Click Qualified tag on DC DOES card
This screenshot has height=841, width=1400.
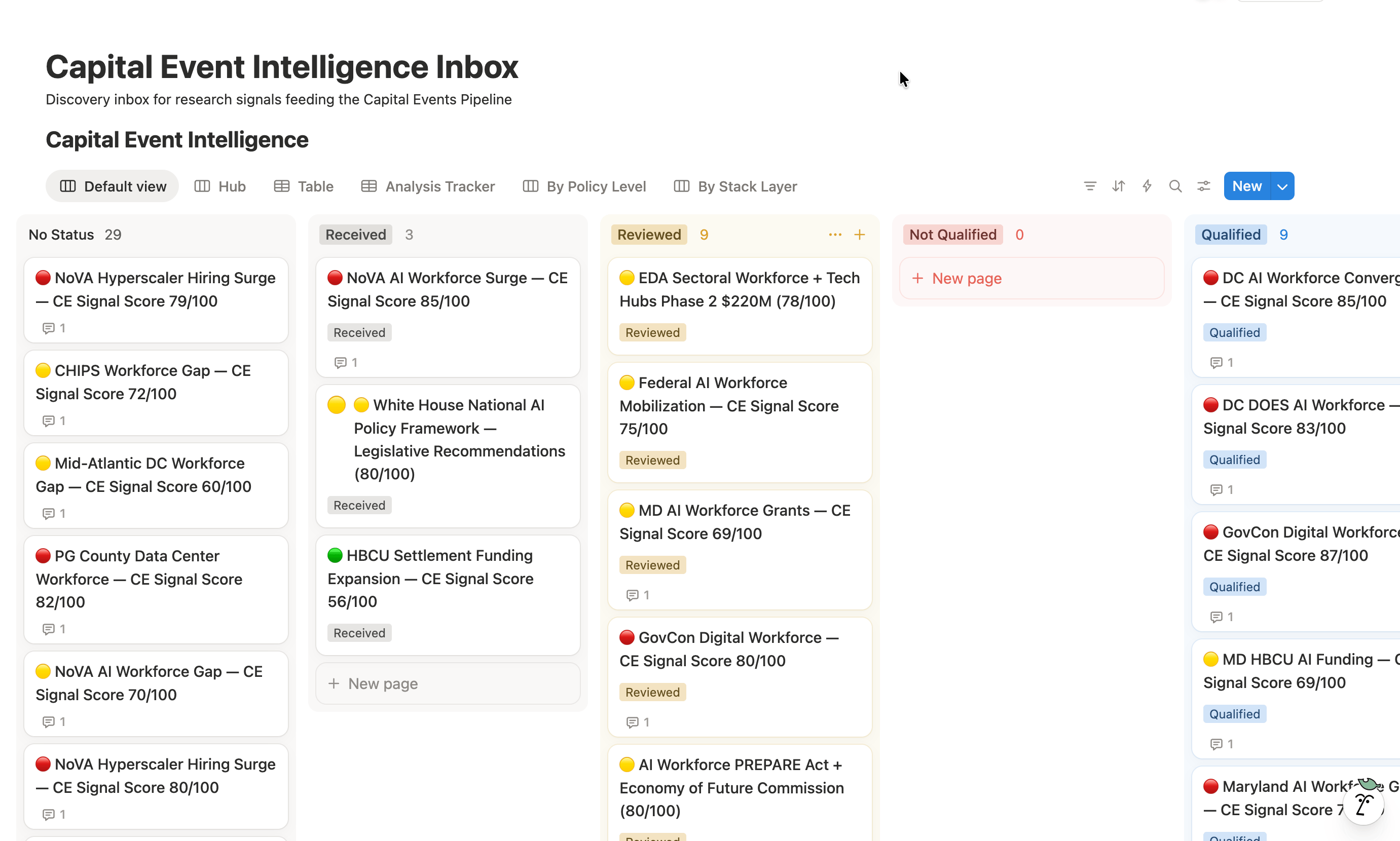click(x=1234, y=460)
